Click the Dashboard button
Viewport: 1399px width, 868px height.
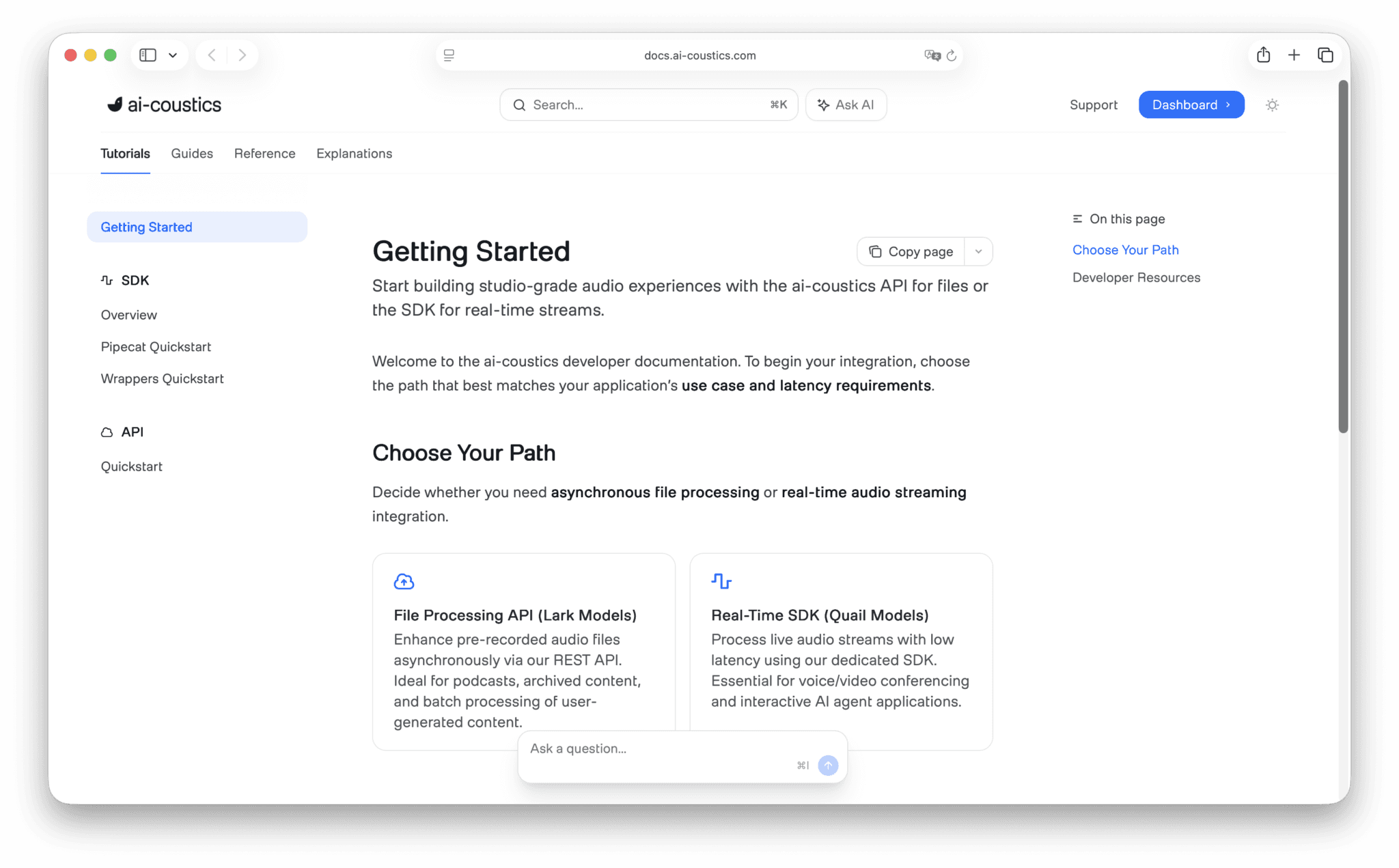click(1191, 105)
